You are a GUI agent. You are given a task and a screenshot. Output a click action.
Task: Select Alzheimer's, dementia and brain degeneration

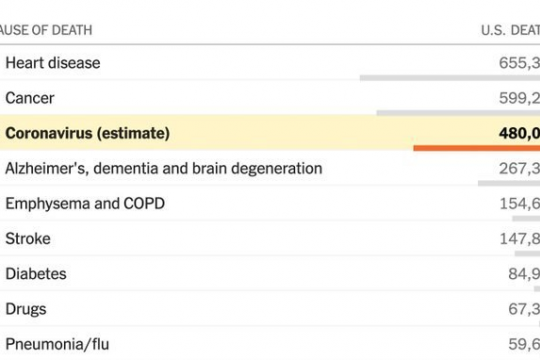[x=164, y=168]
